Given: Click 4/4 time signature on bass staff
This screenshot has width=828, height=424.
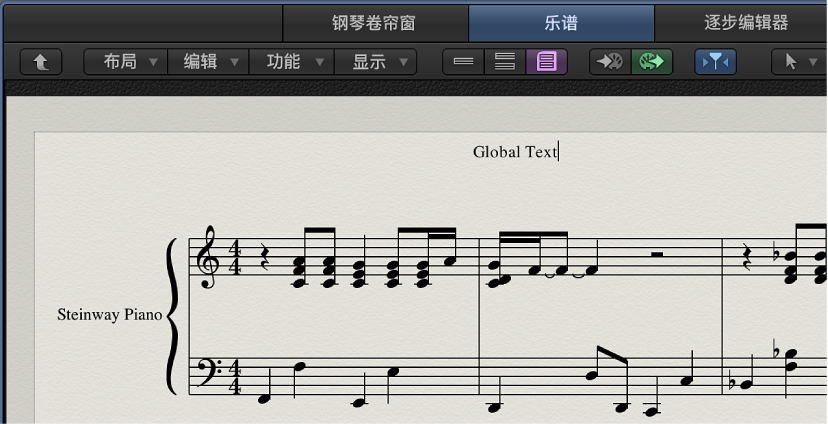Looking at the screenshot, I should (x=234, y=376).
